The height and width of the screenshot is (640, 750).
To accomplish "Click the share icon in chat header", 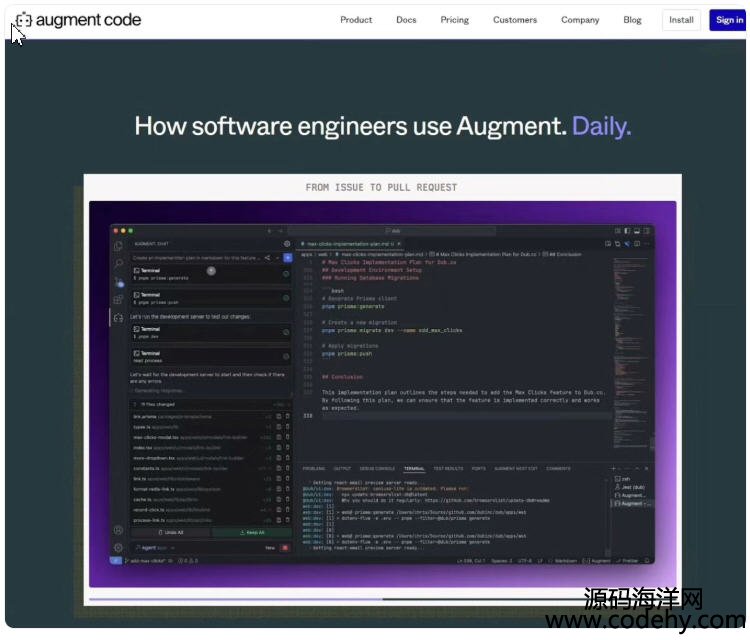I will point(267,258).
